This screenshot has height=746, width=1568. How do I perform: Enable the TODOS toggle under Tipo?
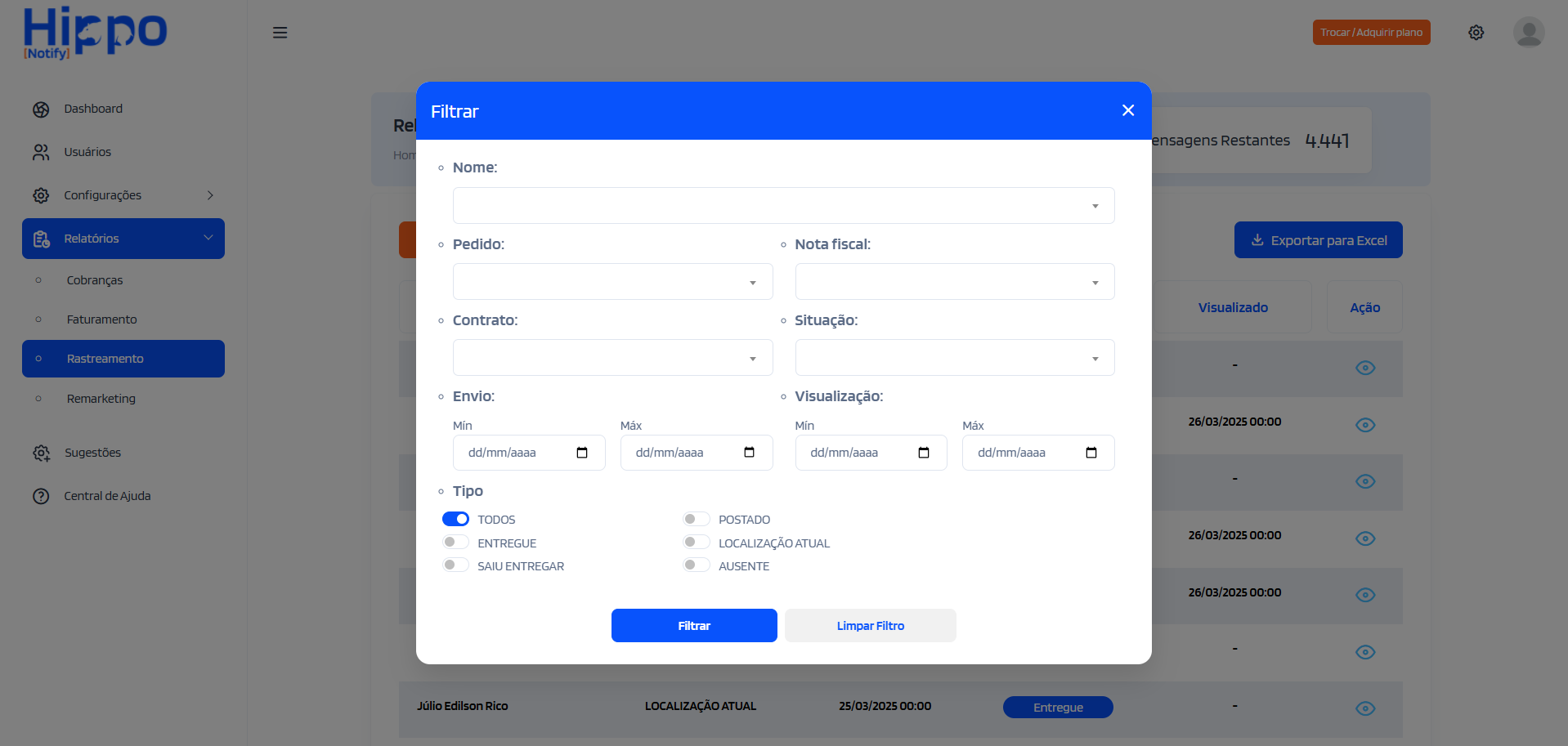pyautogui.click(x=455, y=519)
